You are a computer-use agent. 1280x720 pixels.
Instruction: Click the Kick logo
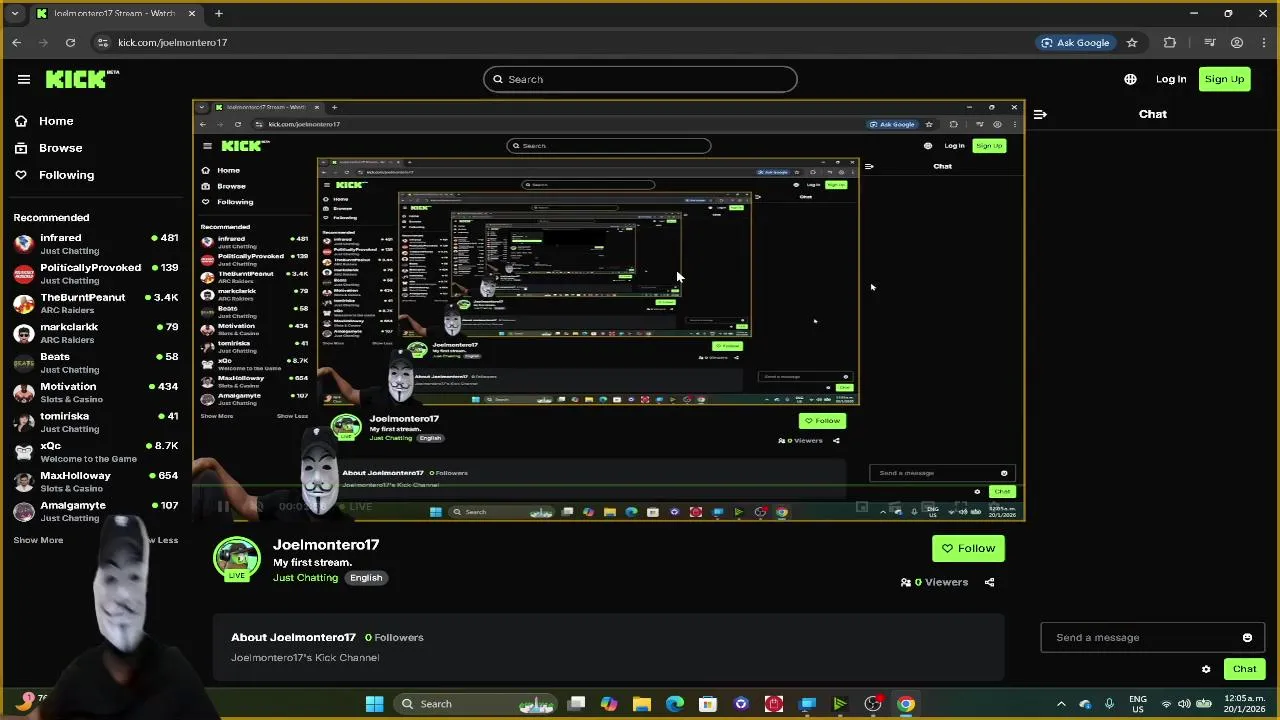click(82, 79)
